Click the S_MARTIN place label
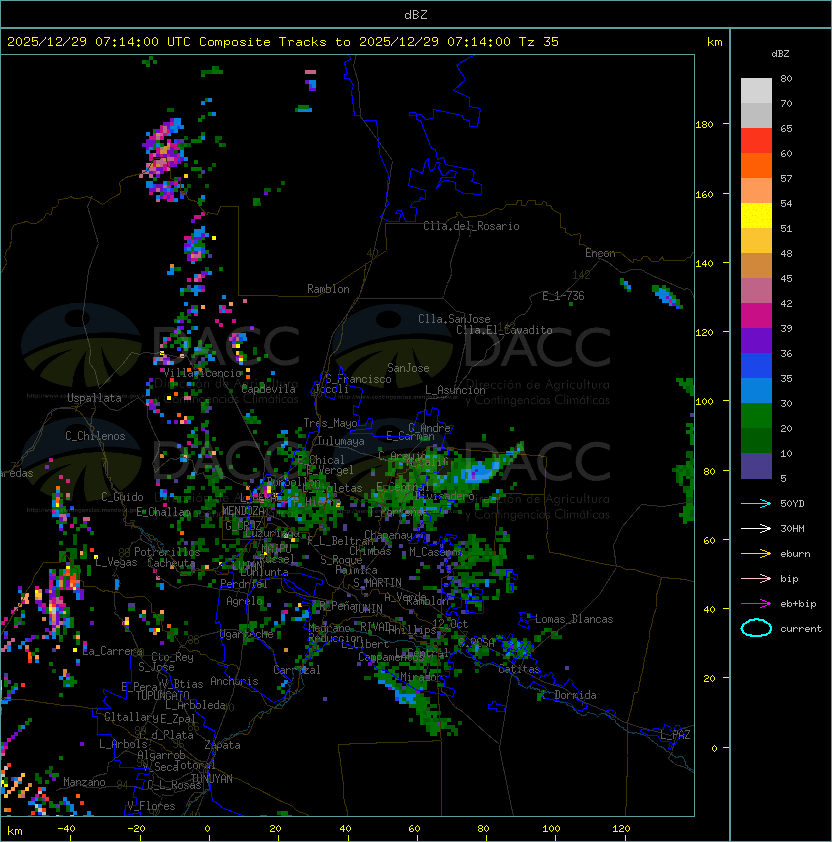 point(377,583)
